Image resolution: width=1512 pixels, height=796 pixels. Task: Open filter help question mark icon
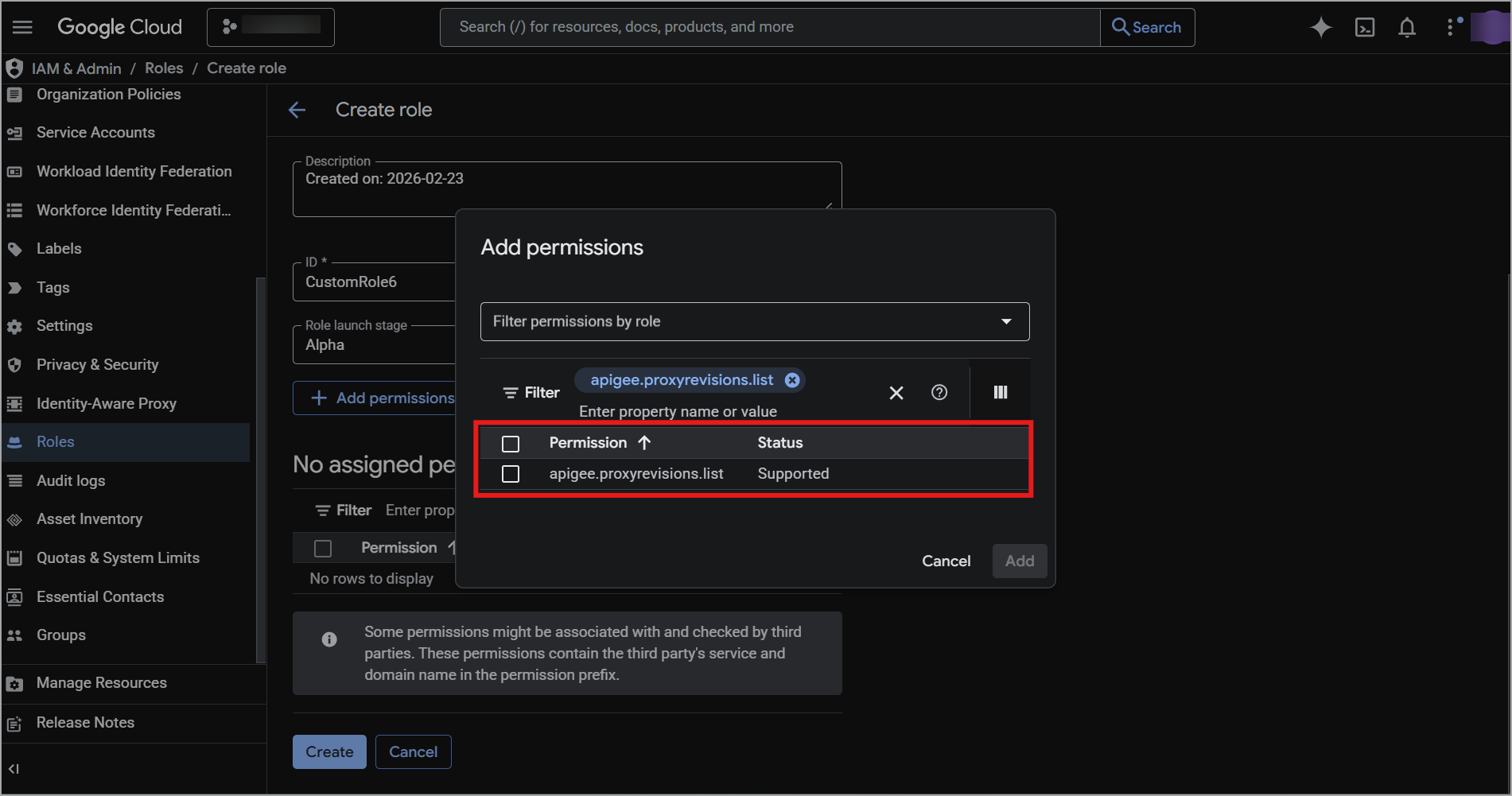(x=939, y=392)
